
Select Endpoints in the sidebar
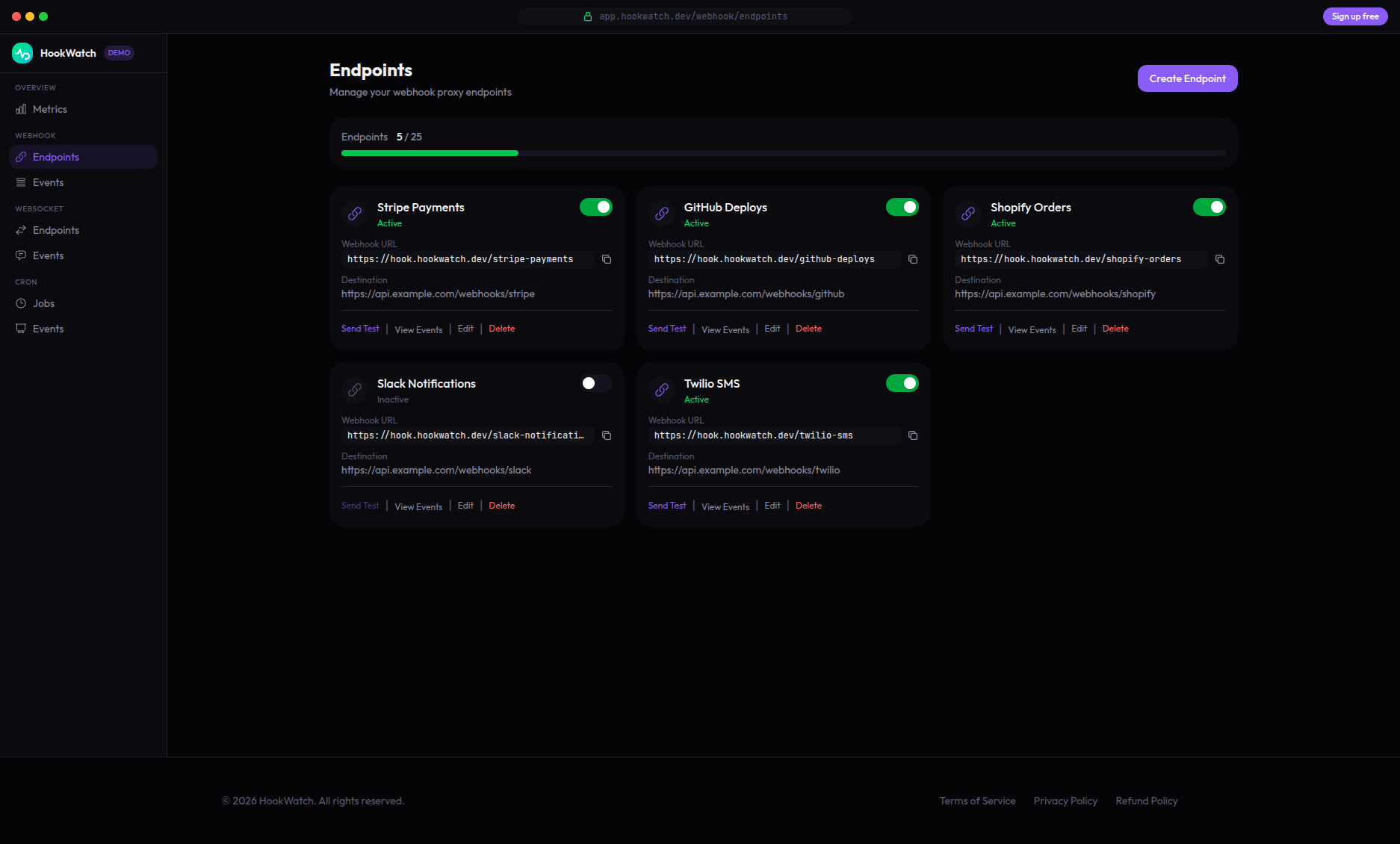[x=57, y=157]
